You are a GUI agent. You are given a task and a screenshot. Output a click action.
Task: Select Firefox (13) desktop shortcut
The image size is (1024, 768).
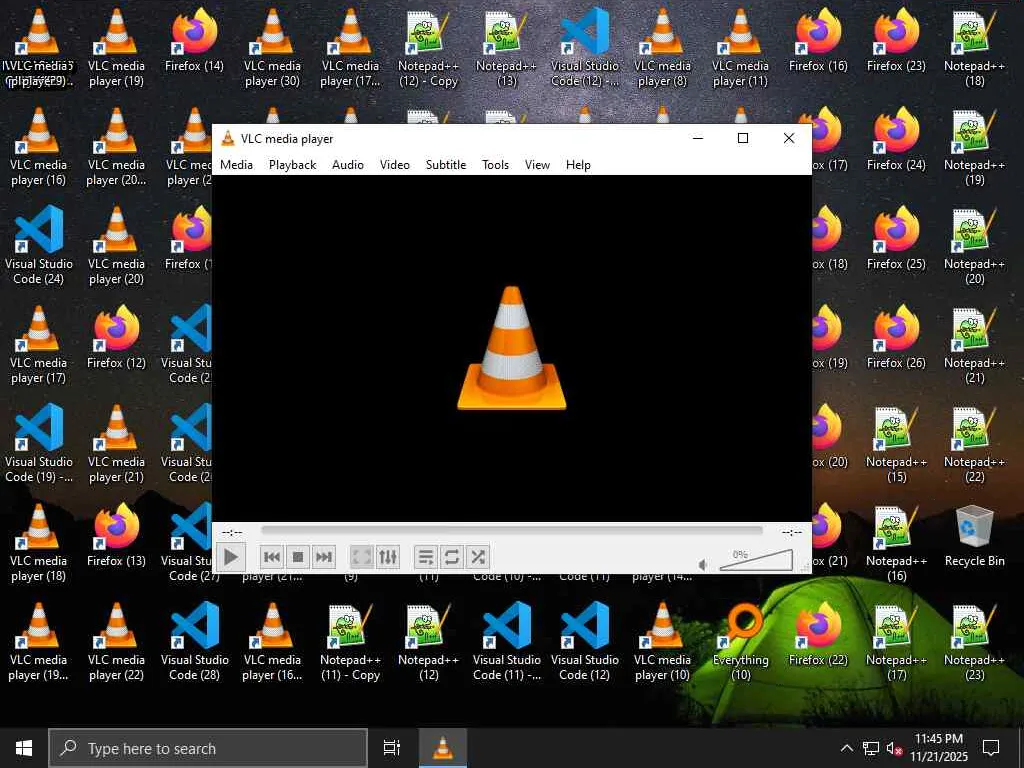tap(116, 536)
